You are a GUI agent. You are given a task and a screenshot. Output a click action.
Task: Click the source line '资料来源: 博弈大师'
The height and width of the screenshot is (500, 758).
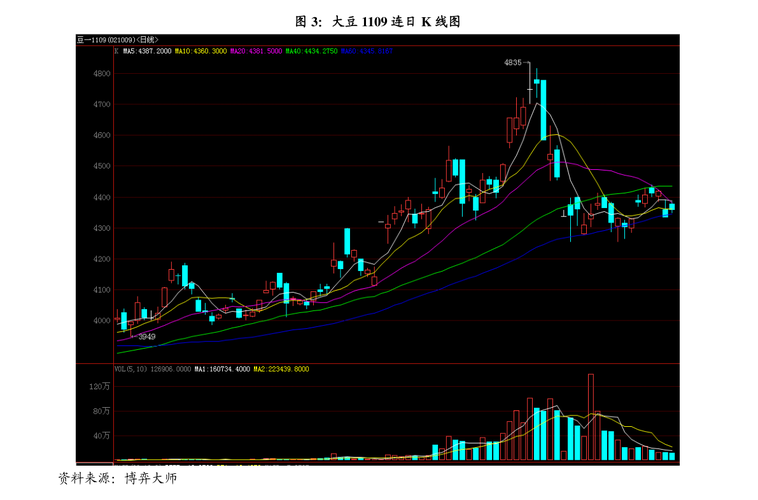pos(117,479)
